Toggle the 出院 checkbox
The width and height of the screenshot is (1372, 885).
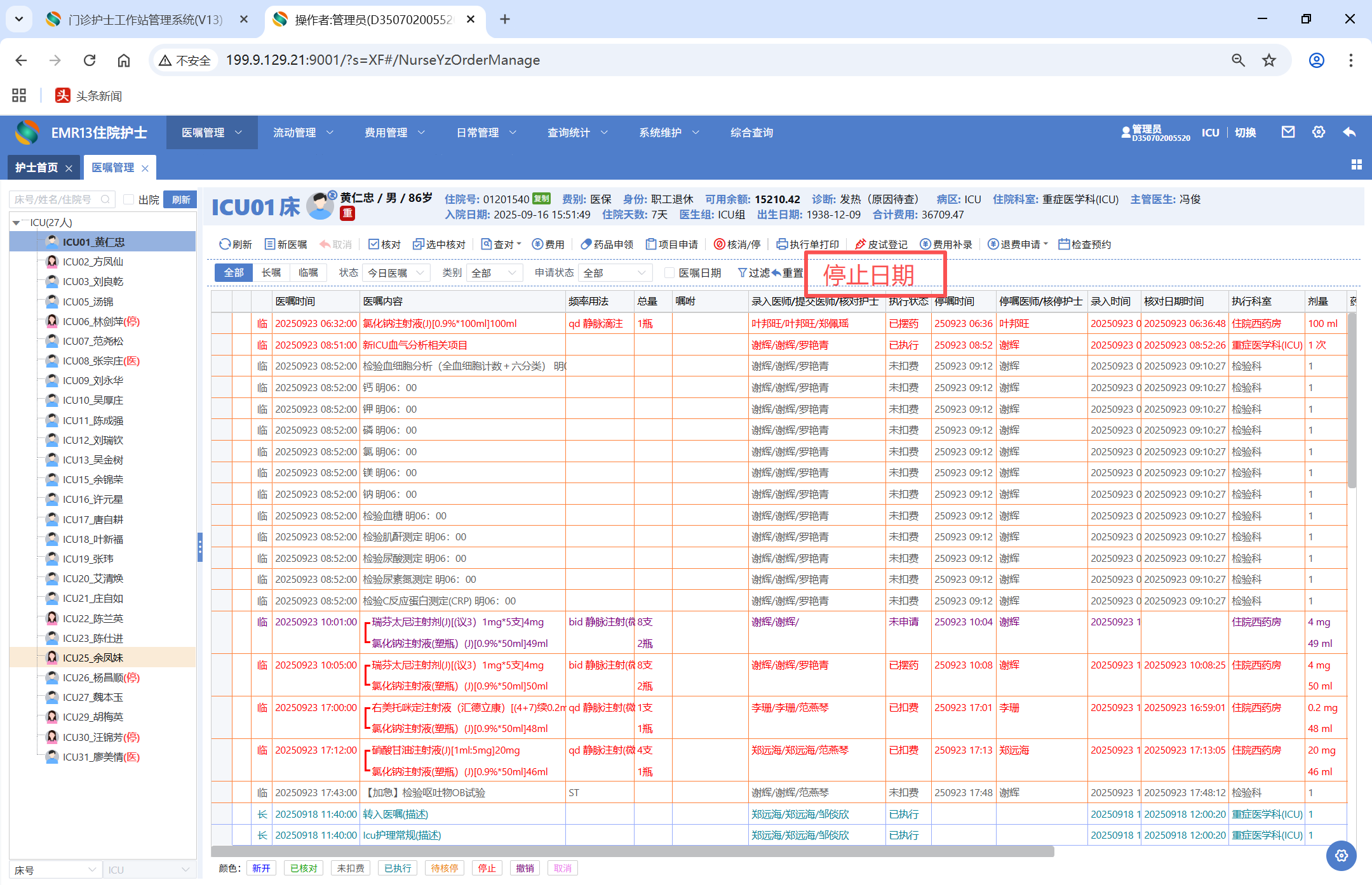[129, 199]
